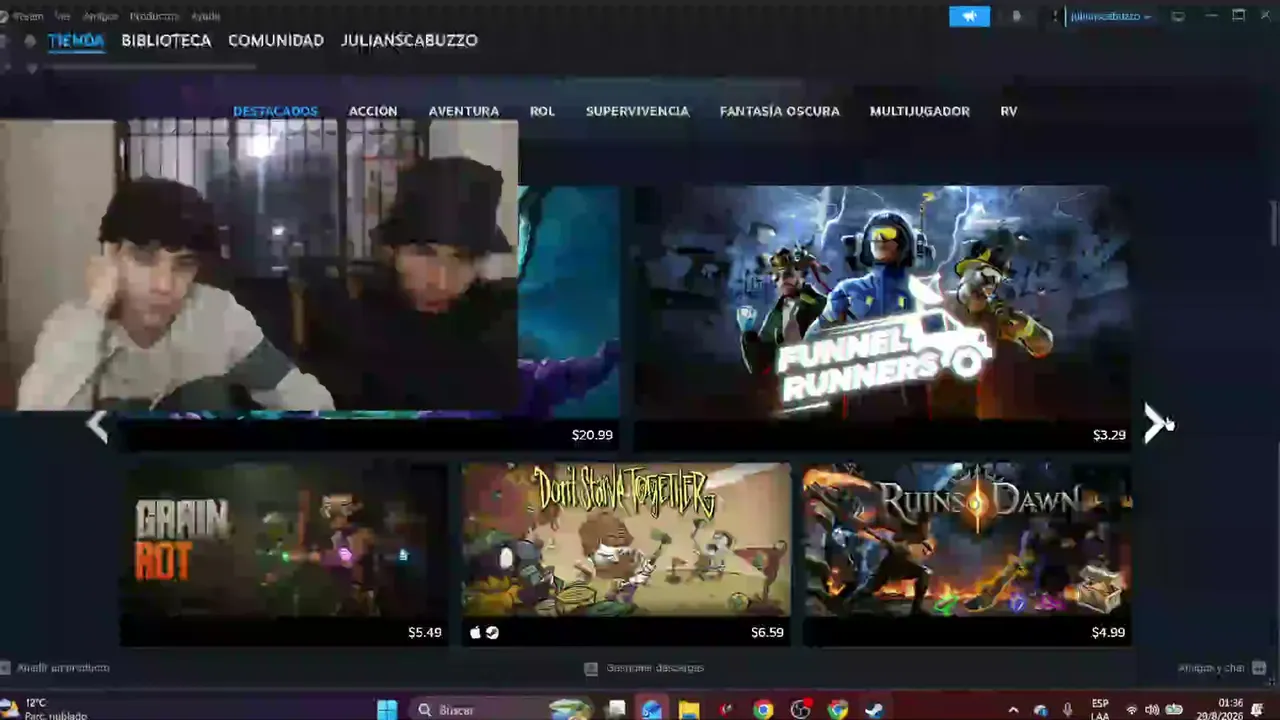Show the next featured carousel games
The height and width of the screenshot is (720, 1280).
[1157, 424]
